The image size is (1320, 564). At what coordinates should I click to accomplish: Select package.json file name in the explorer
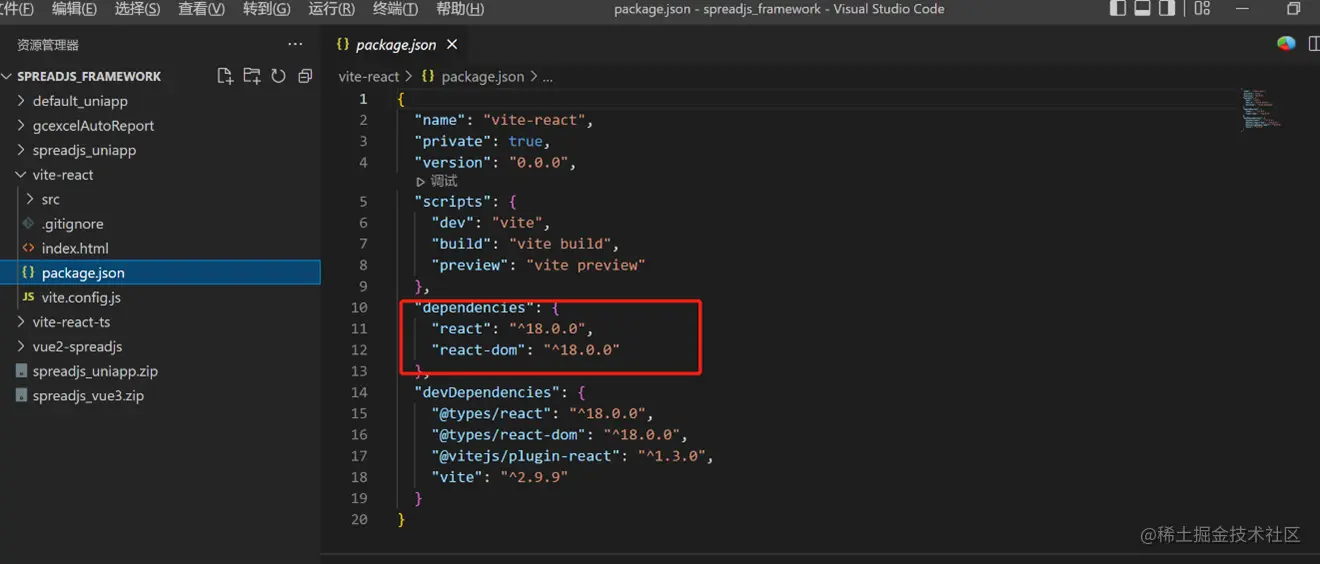point(83,273)
